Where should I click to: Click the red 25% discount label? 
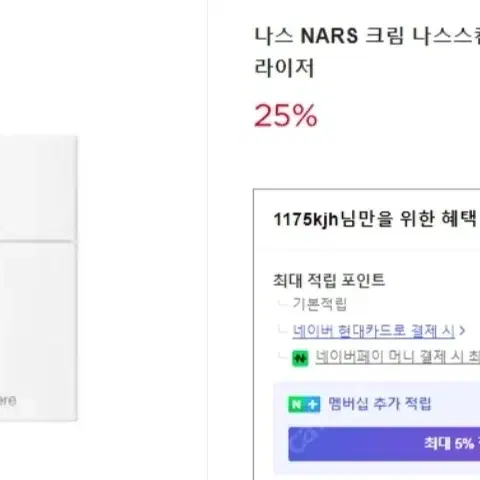click(286, 115)
